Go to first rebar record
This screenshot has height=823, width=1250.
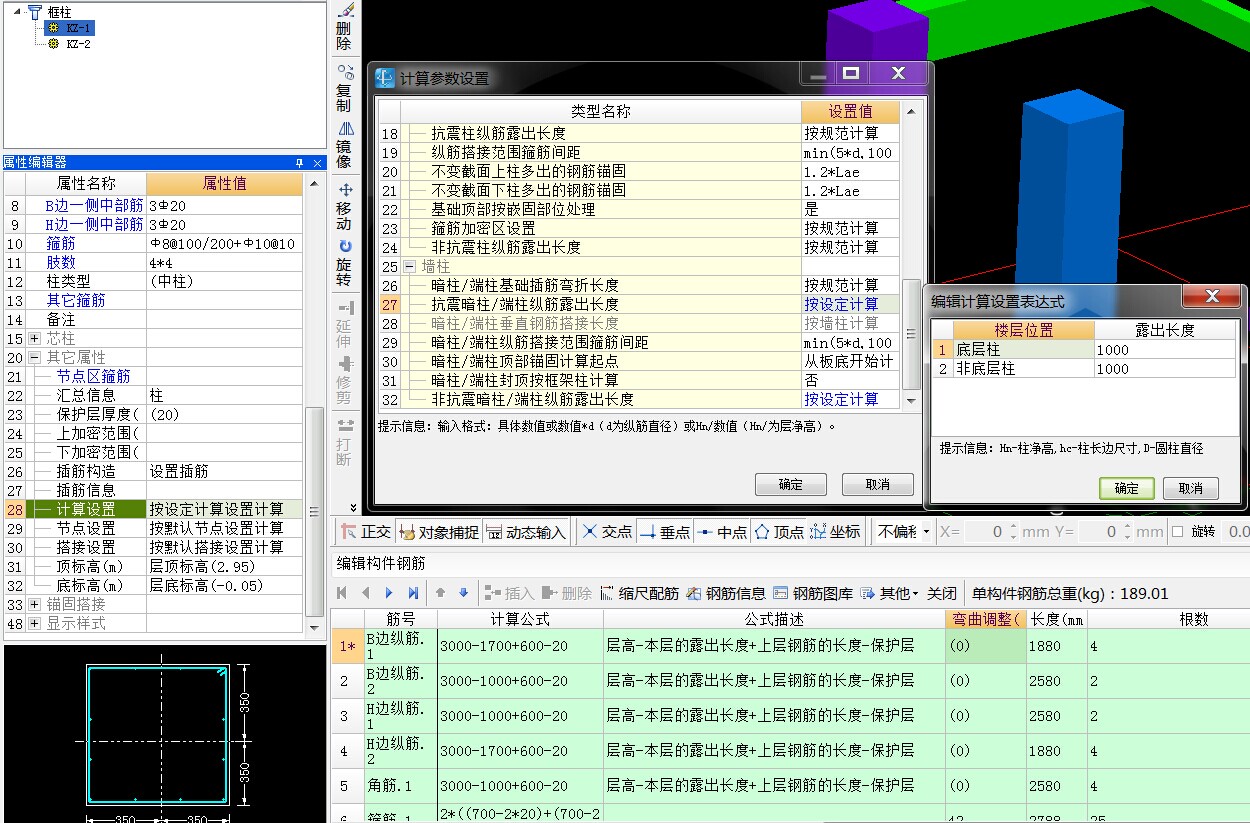coord(343,593)
